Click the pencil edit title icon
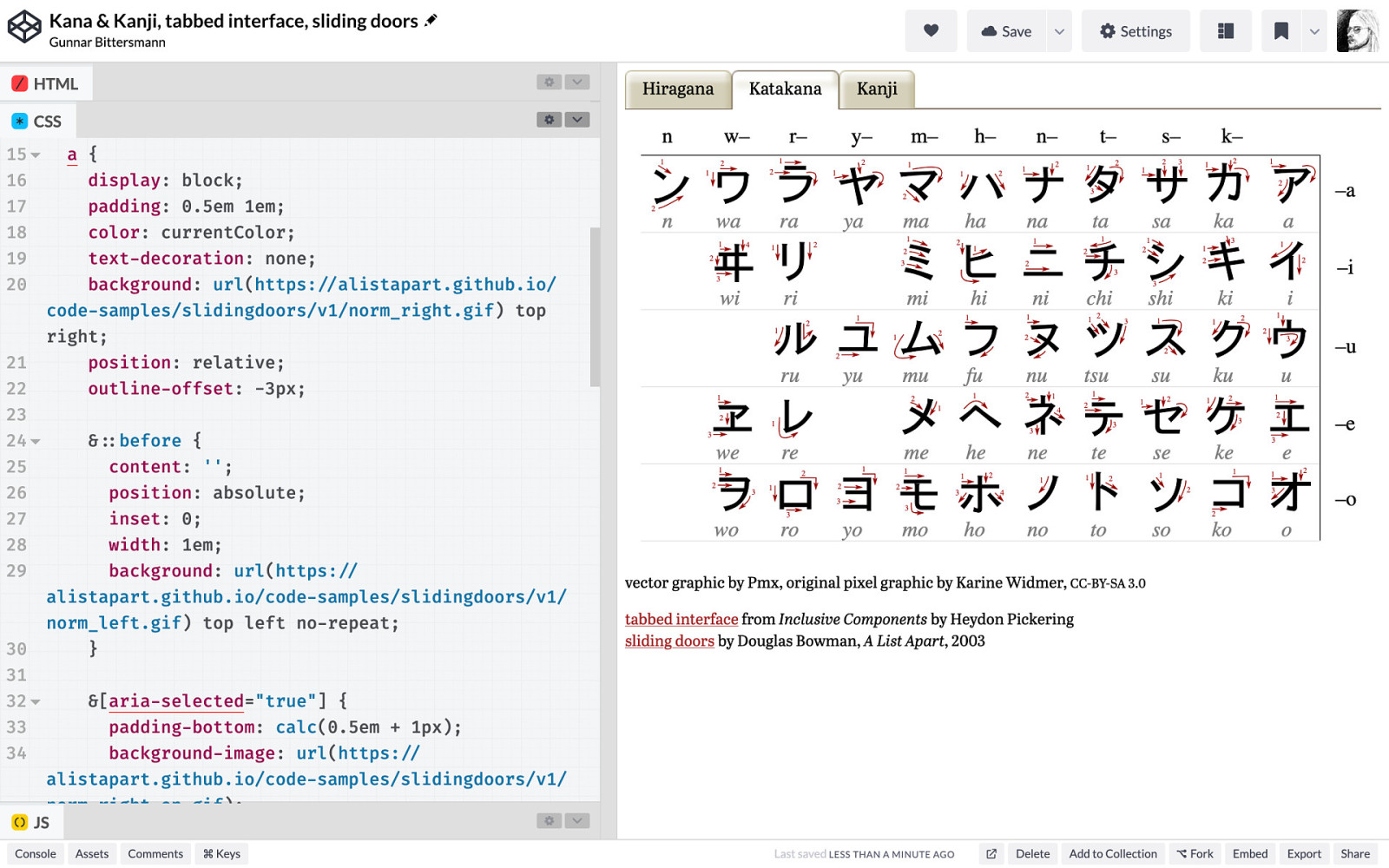The width and height of the screenshot is (1389, 868). [431, 20]
